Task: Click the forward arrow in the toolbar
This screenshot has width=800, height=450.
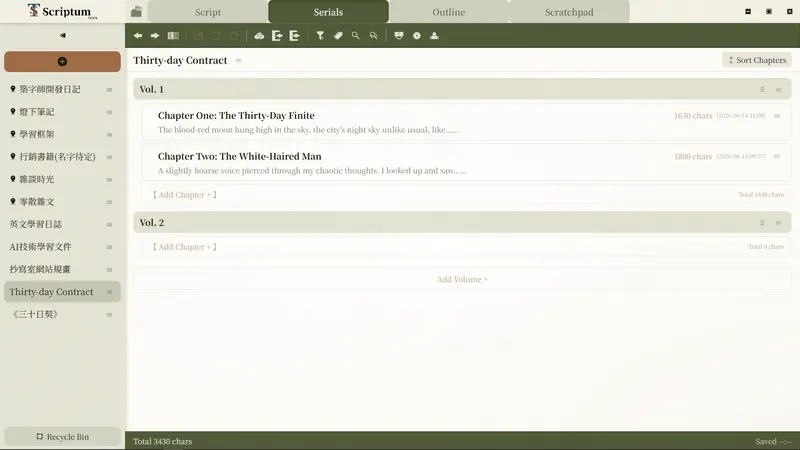Action: pos(155,36)
